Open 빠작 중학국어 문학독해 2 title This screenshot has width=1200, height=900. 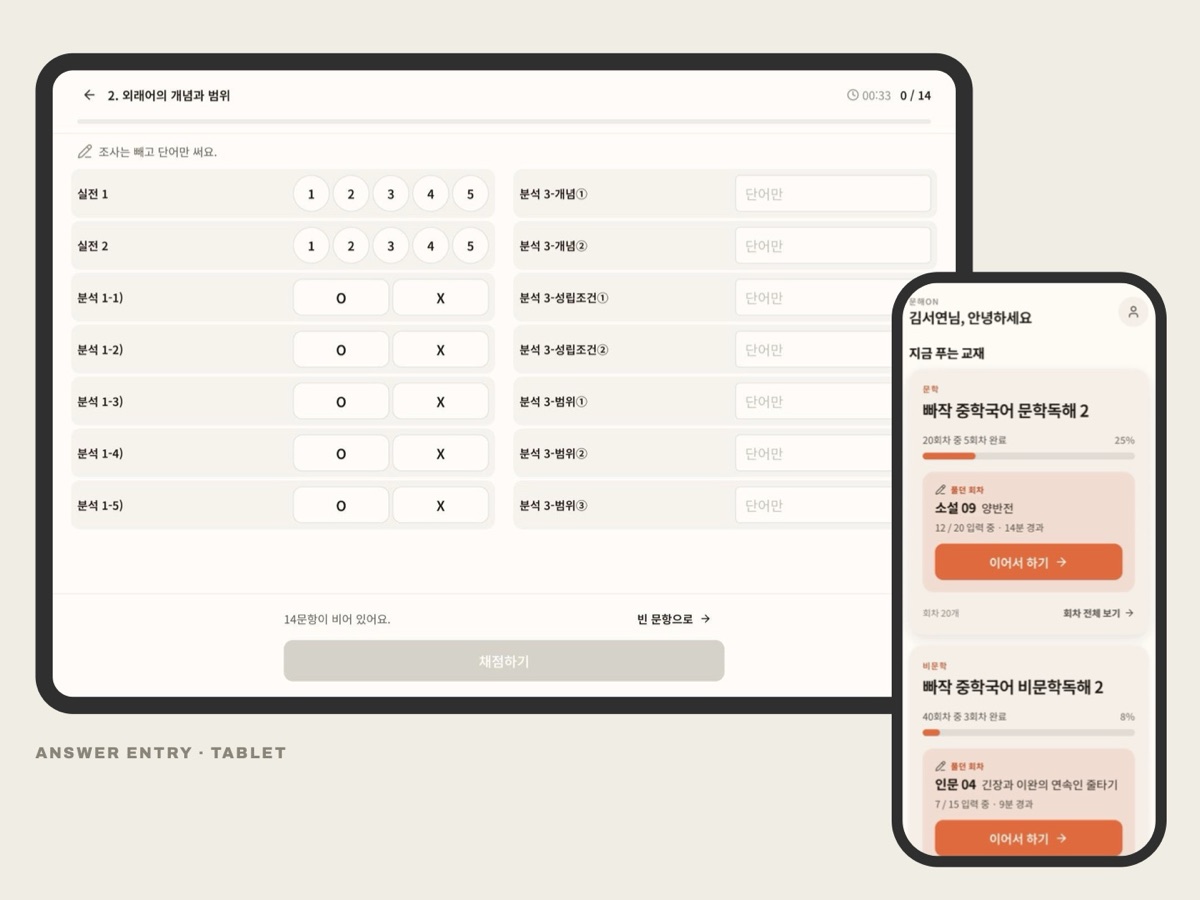[1005, 410]
